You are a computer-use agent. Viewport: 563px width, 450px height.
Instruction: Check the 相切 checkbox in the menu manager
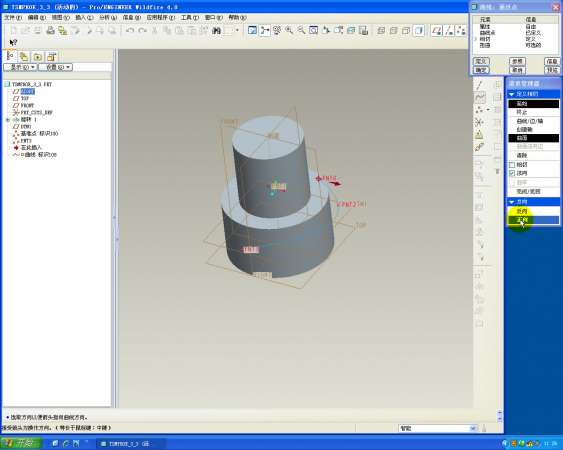(x=512, y=165)
